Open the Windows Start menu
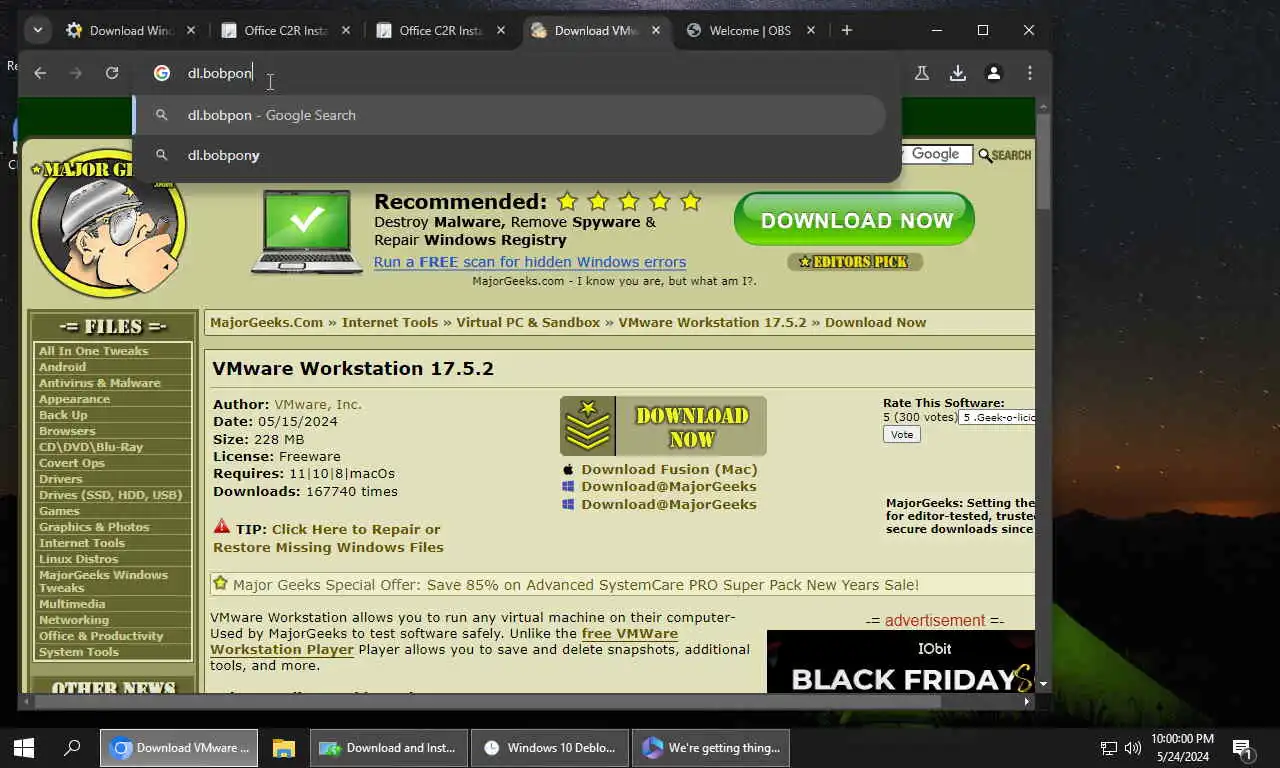The height and width of the screenshot is (768, 1280). [x=24, y=747]
